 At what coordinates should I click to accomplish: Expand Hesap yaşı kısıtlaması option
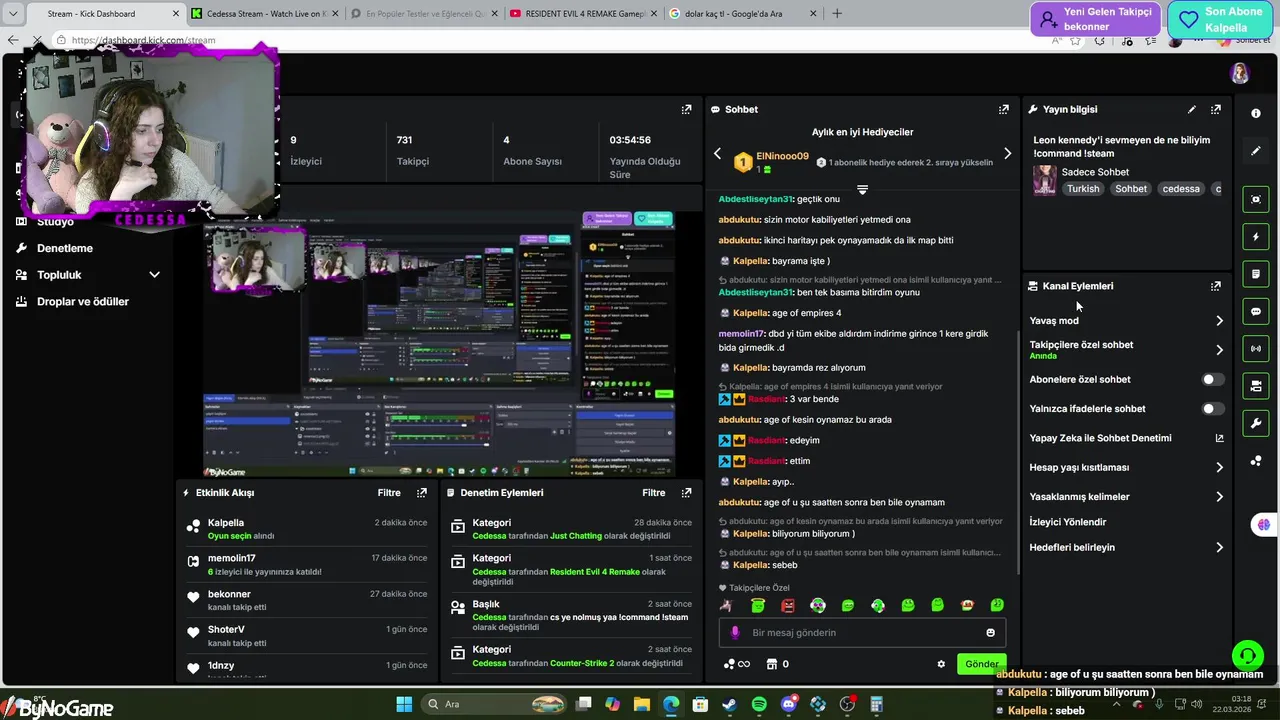tap(1219, 467)
